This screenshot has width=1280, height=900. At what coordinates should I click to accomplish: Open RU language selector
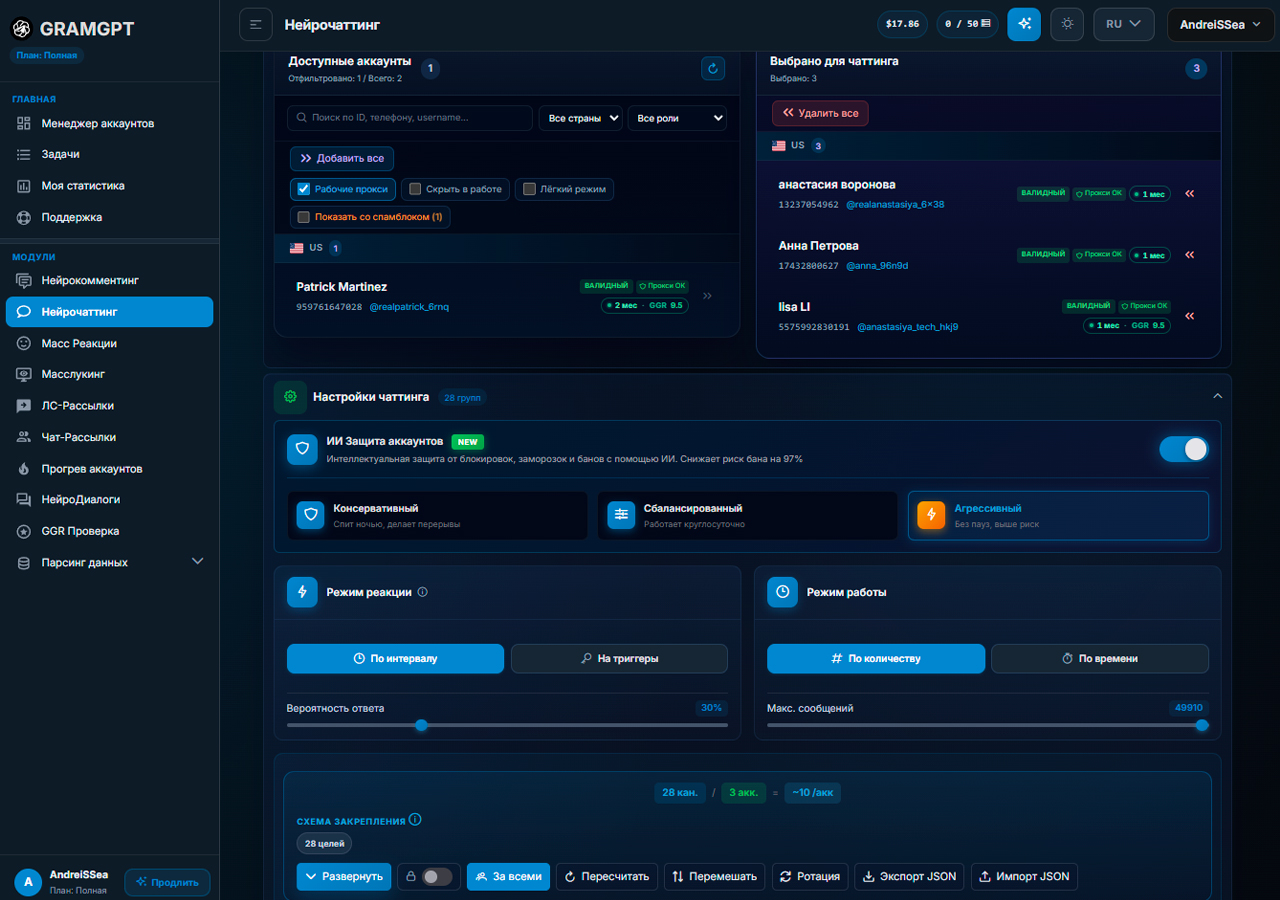click(1124, 24)
